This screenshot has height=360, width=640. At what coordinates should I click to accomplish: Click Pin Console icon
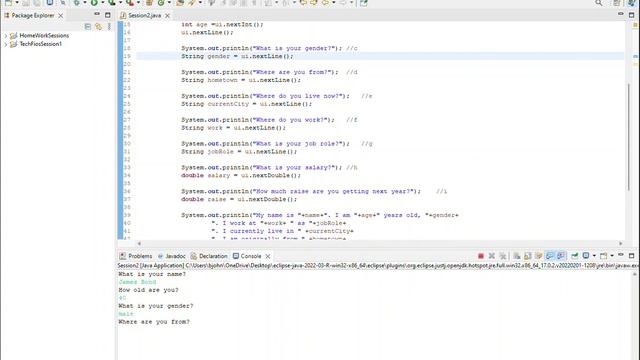point(575,256)
